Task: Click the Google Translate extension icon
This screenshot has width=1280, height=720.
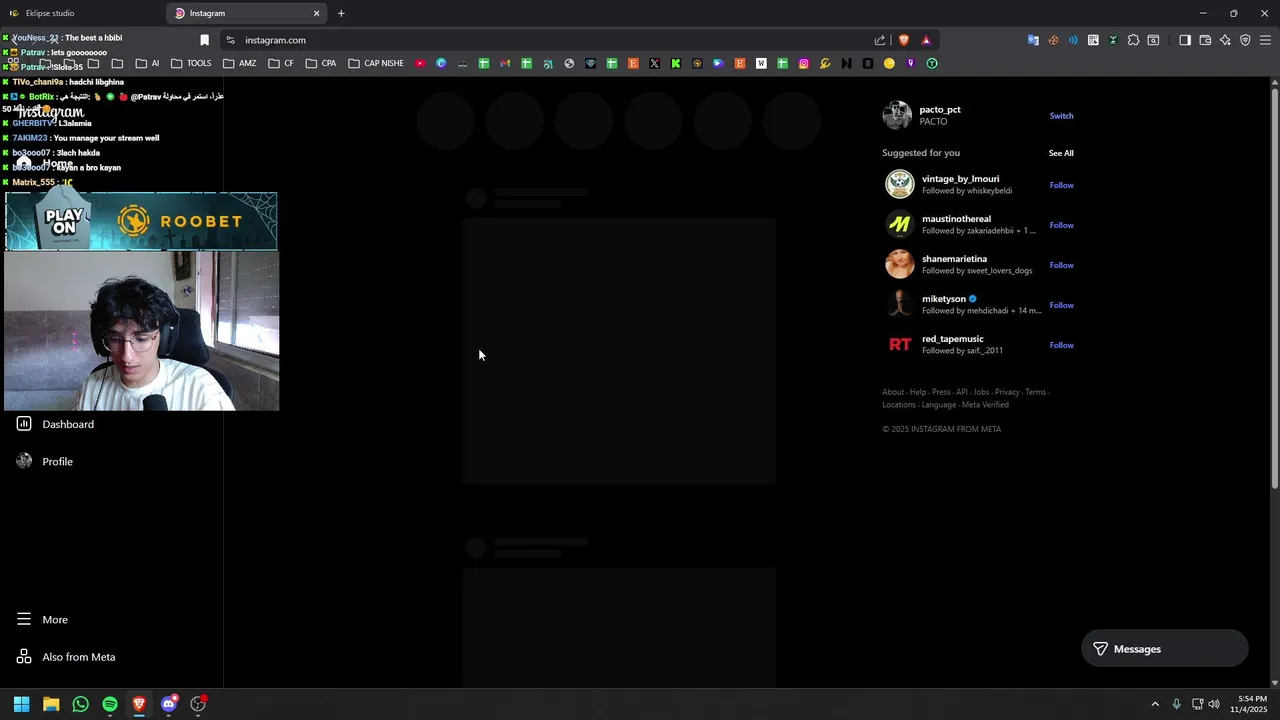Action: click(x=1033, y=40)
